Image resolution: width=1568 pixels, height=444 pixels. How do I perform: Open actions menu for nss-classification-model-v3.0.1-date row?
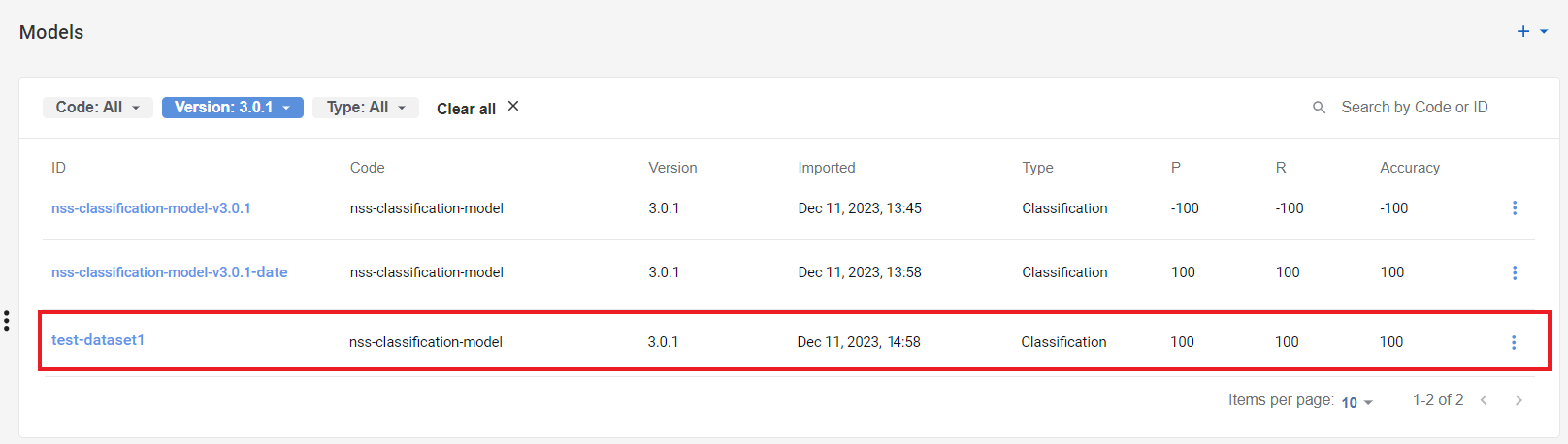1515,272
